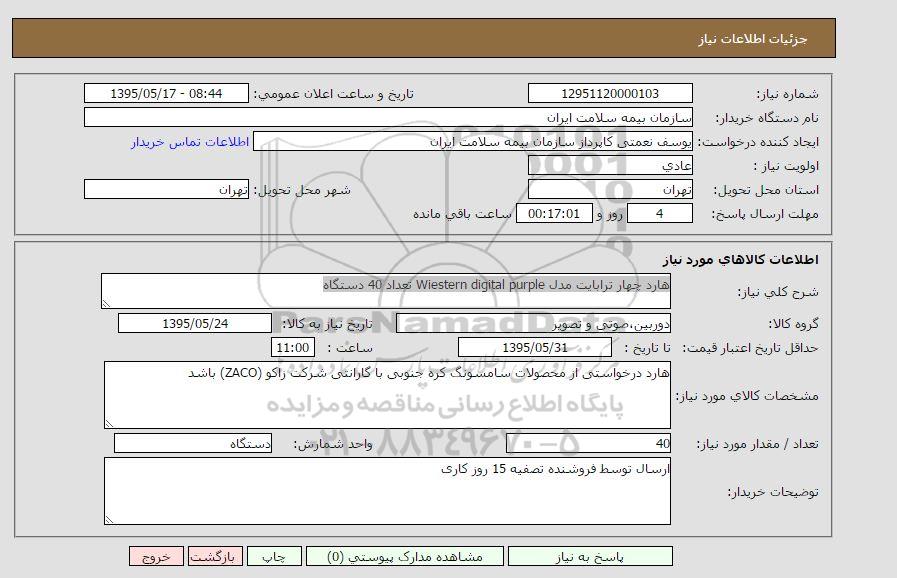This screenshot has width=897, height=578.
Task: Select the شماره نیاز field 12951120000103
Action: [610, 93]
